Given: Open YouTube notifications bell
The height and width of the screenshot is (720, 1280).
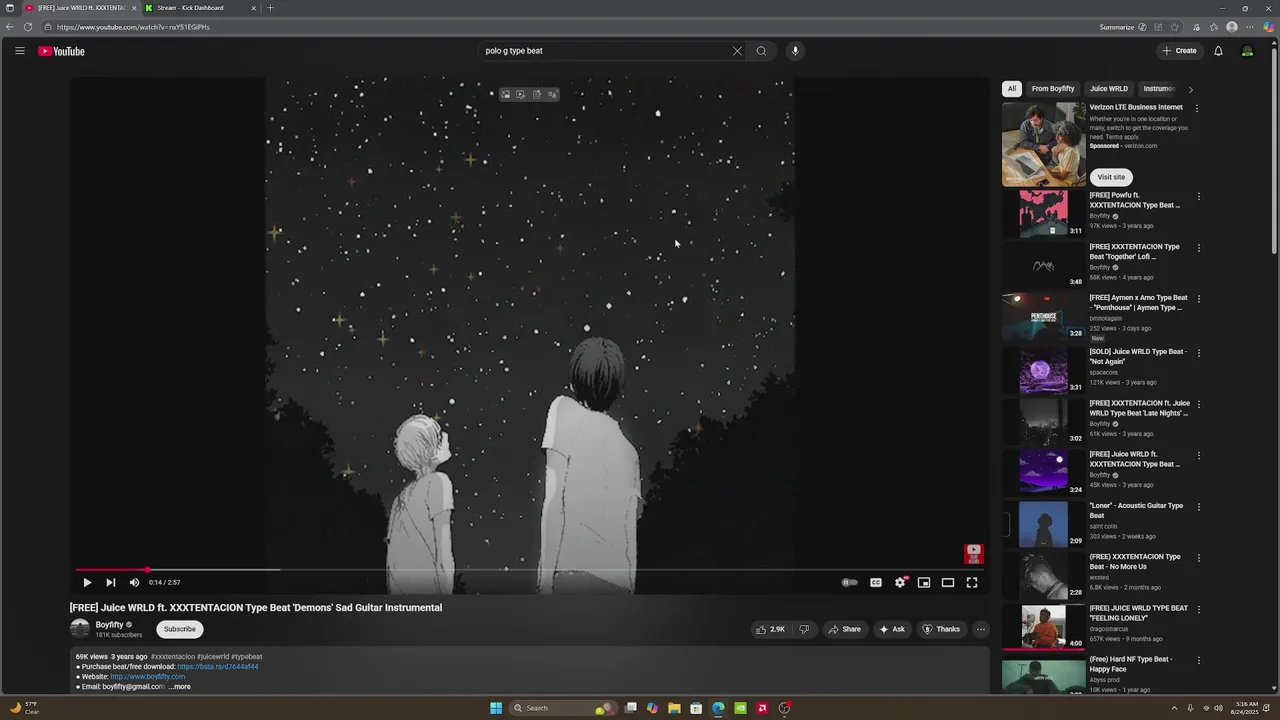Looking at the screenshot, I should point(1218,51).
